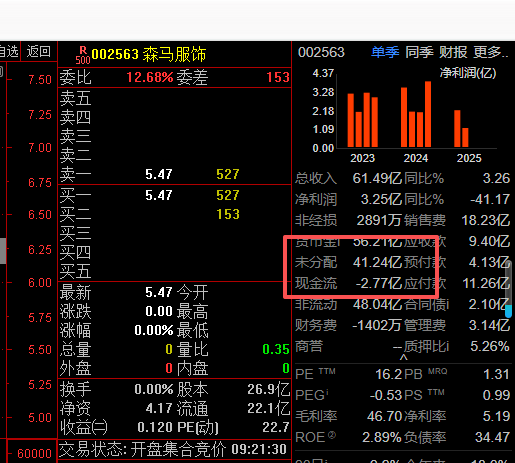Click the 委差 value 153
Screen dimensions: 515x463
click(x=278, y=77)
